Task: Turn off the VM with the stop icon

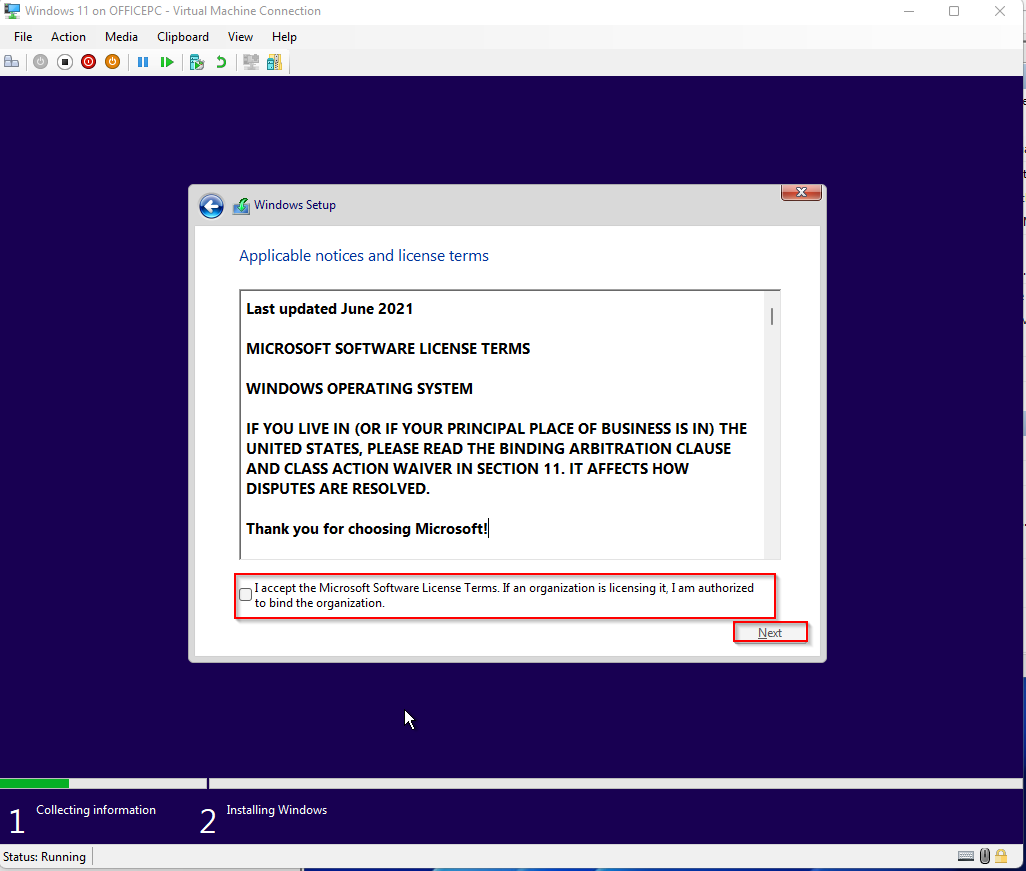Action: click(x=64, y=61)
